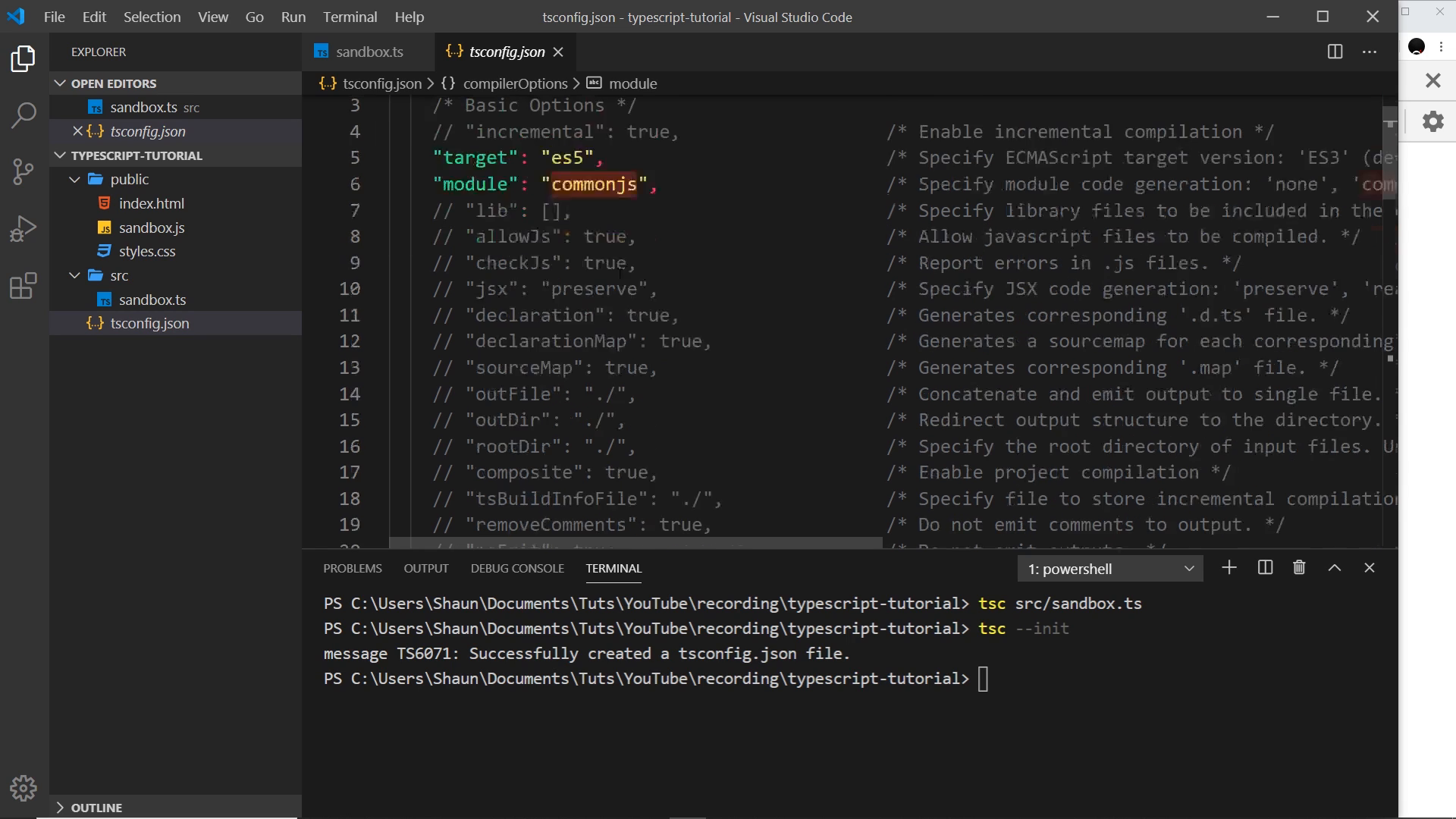
Task: Close the tsconfig.json editor tab
Action: [x=558, y=52]
